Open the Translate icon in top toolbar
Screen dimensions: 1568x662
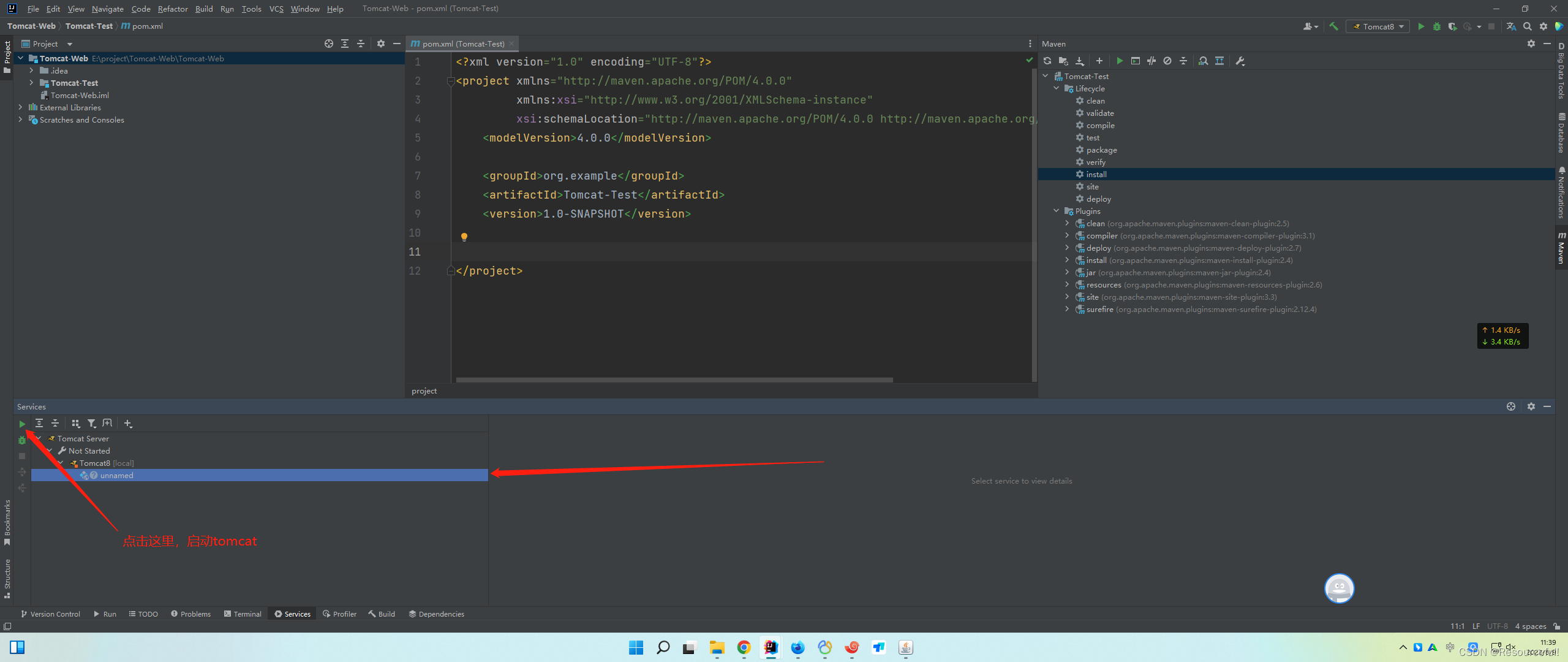click(x=1512, y=26)
